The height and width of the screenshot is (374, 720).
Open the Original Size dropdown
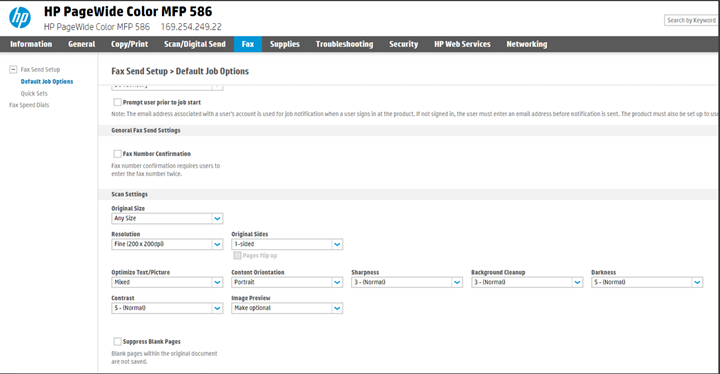click(167, 218)
